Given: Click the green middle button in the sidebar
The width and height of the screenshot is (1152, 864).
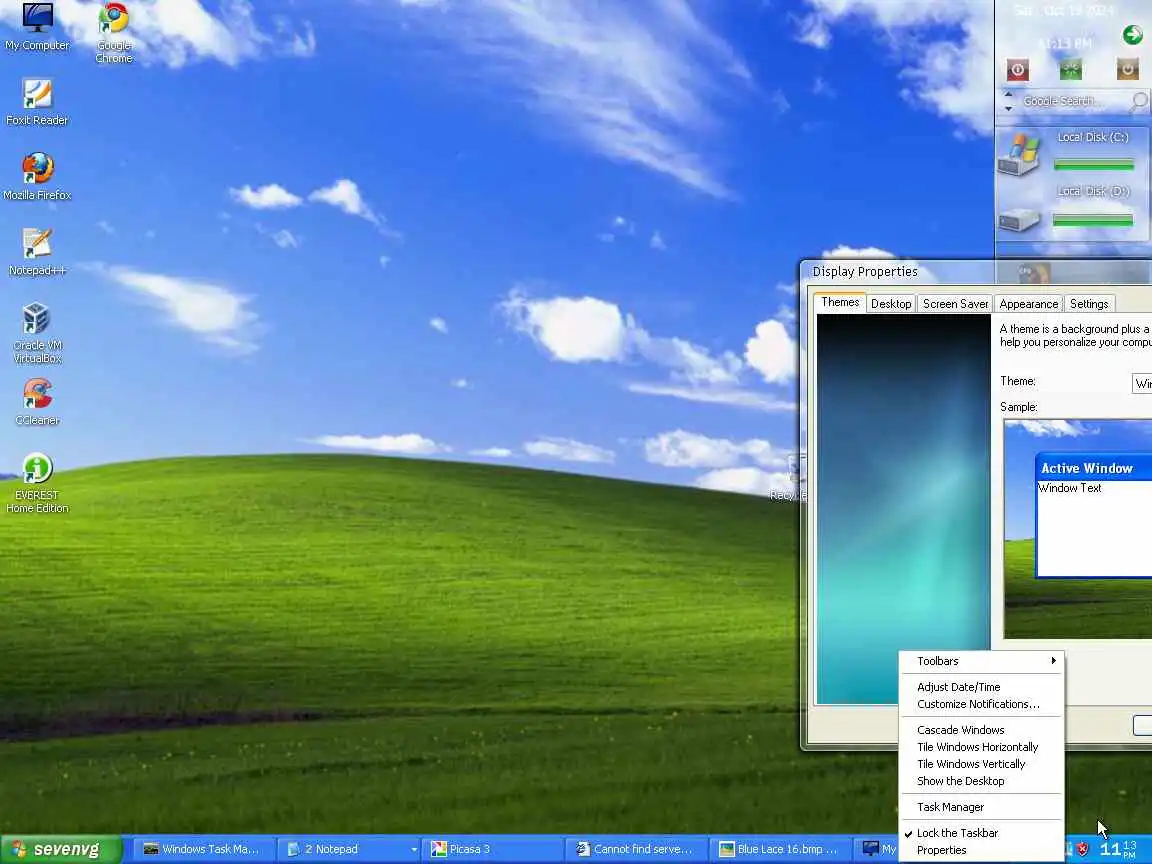Looking at the screenshot, I should pyautogui.click(x=1070, y=70).
